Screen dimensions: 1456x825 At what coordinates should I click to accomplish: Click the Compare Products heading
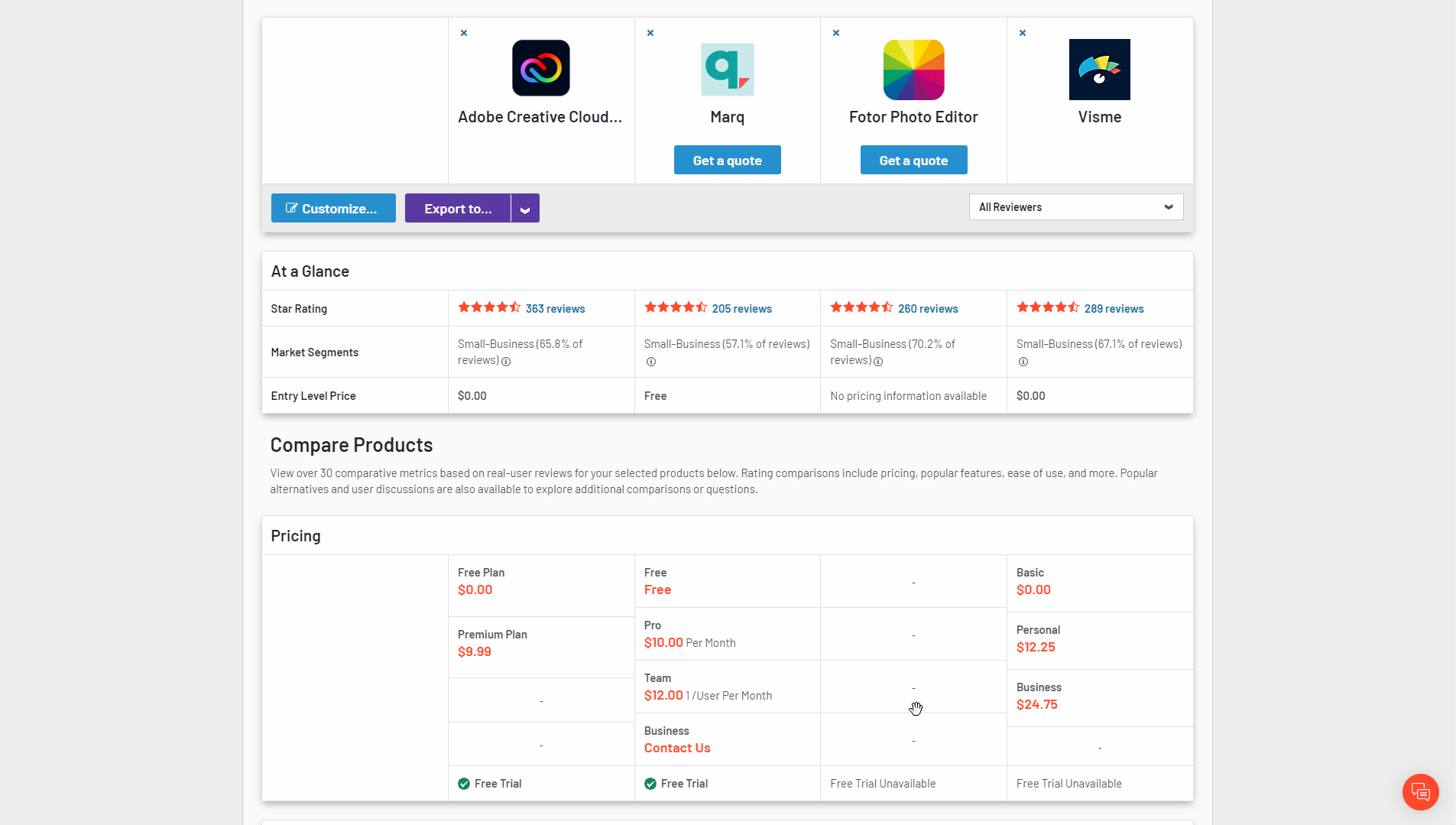coord(352,445)
